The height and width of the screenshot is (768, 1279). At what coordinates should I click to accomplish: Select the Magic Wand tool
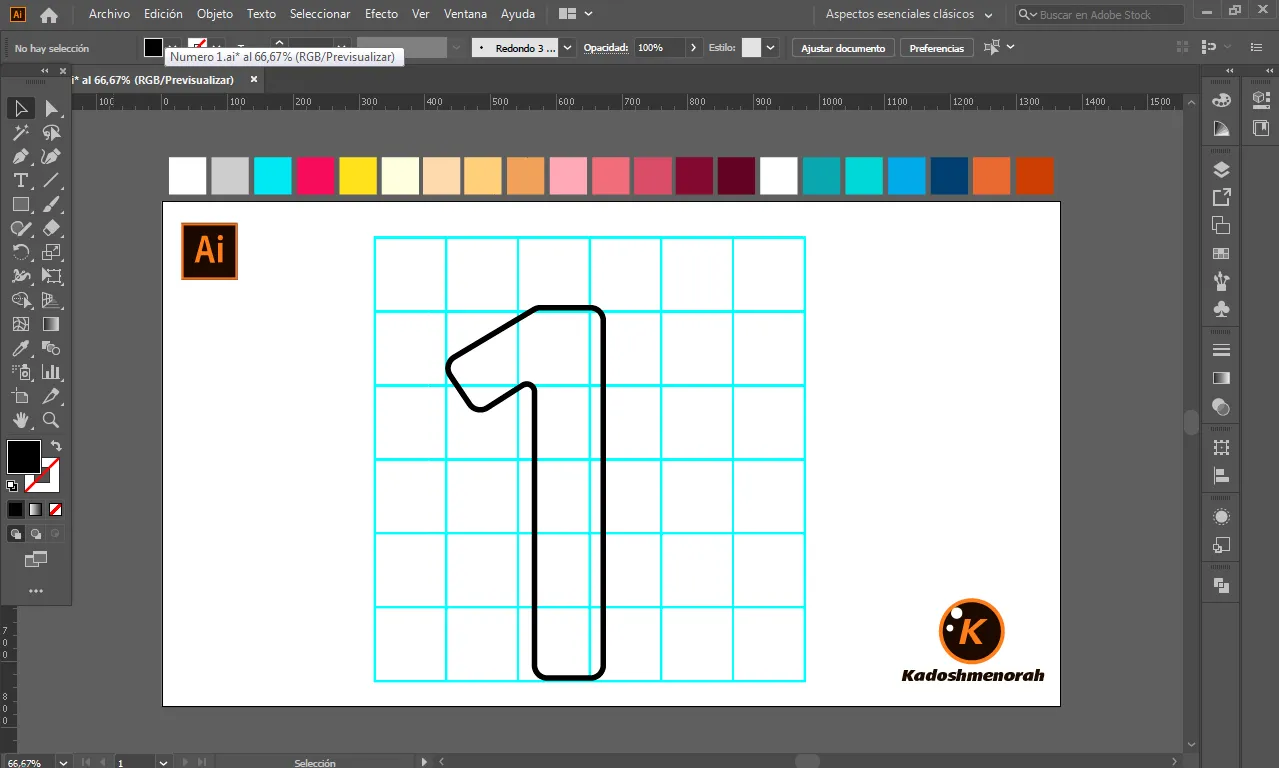pyautogui.click(x=21, y=132)
